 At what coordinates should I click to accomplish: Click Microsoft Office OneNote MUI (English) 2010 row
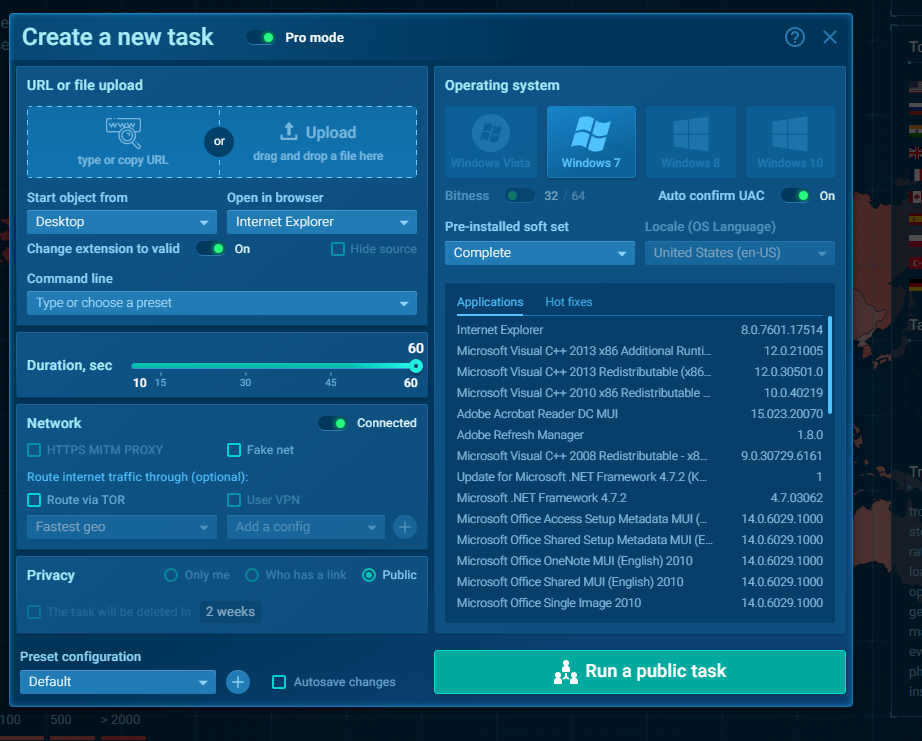coord(640,561)
